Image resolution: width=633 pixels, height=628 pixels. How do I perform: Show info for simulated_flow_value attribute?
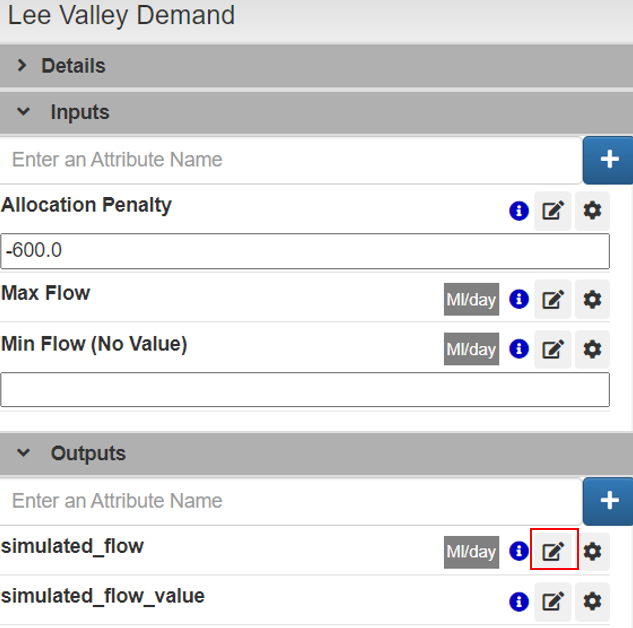pos(518,601)
